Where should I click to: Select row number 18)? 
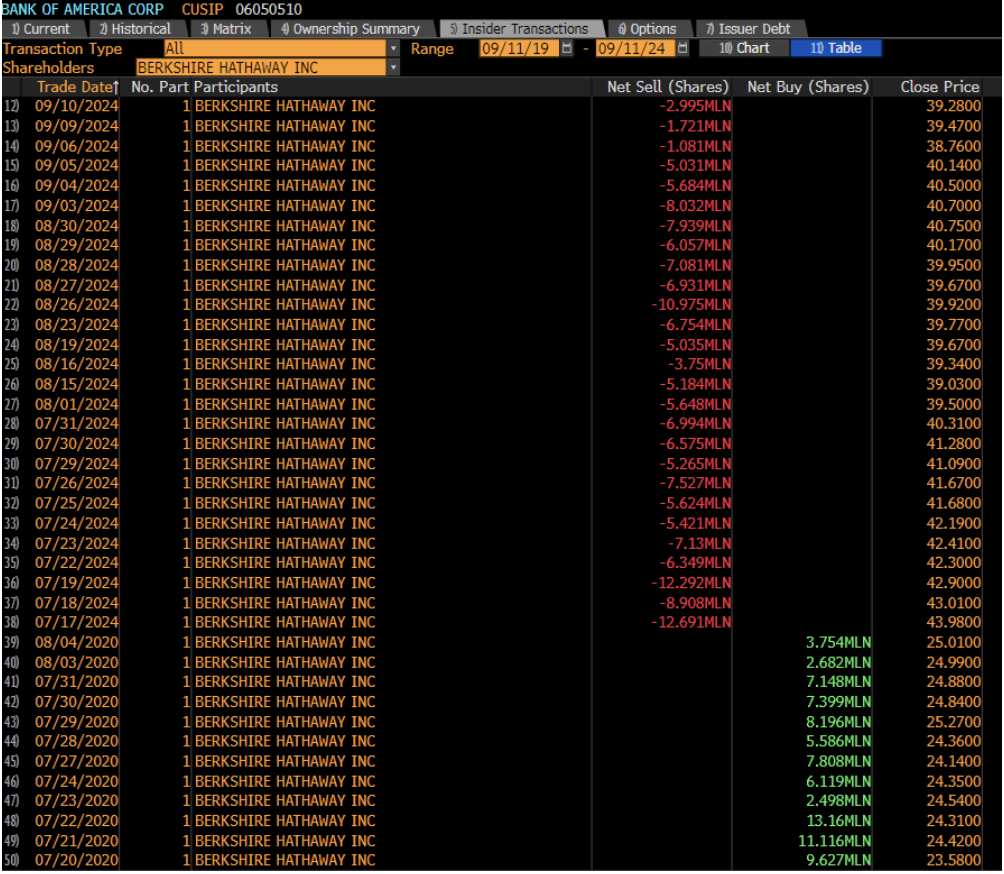point(12,226)
